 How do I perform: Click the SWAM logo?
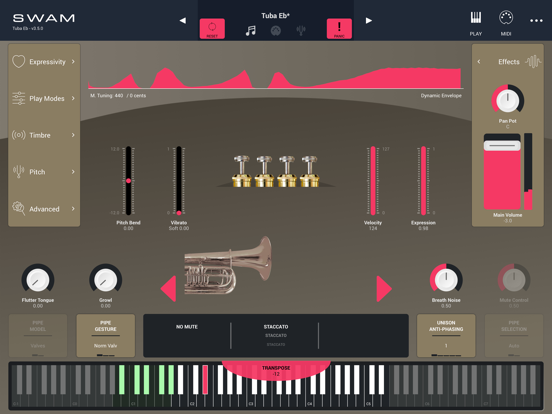point(44,18)
